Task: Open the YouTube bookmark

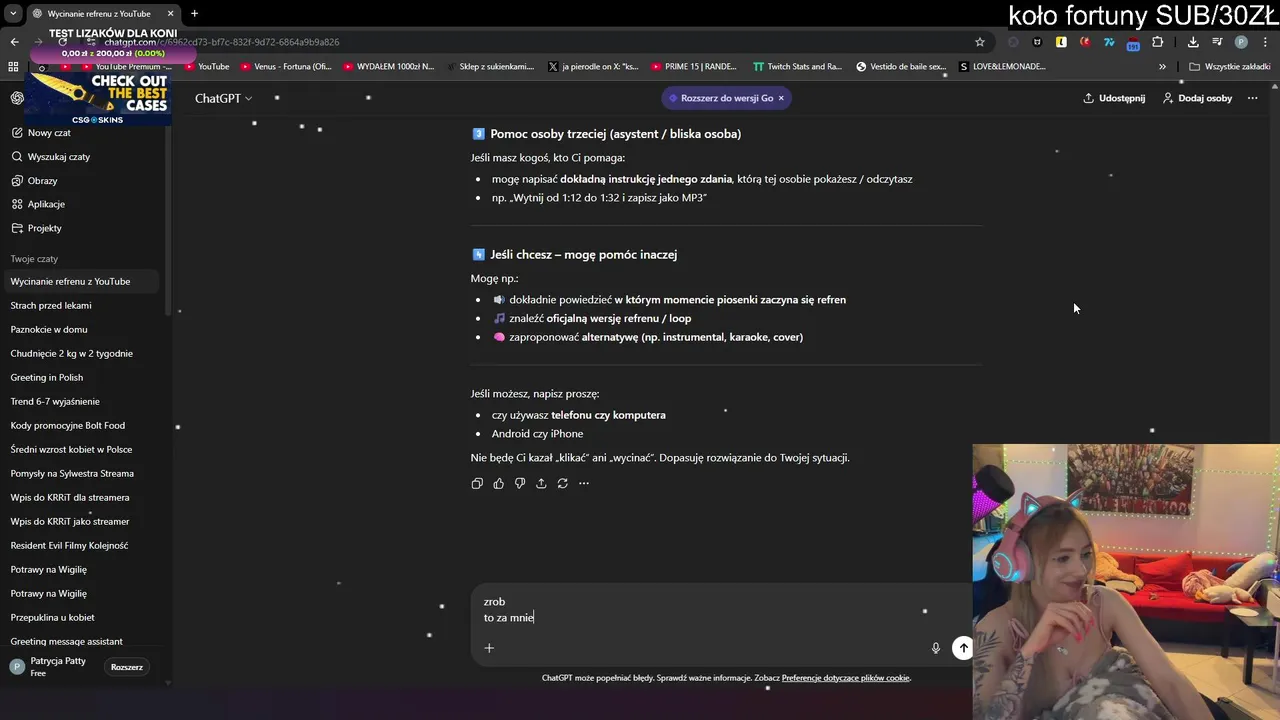Action: (205, 66)
